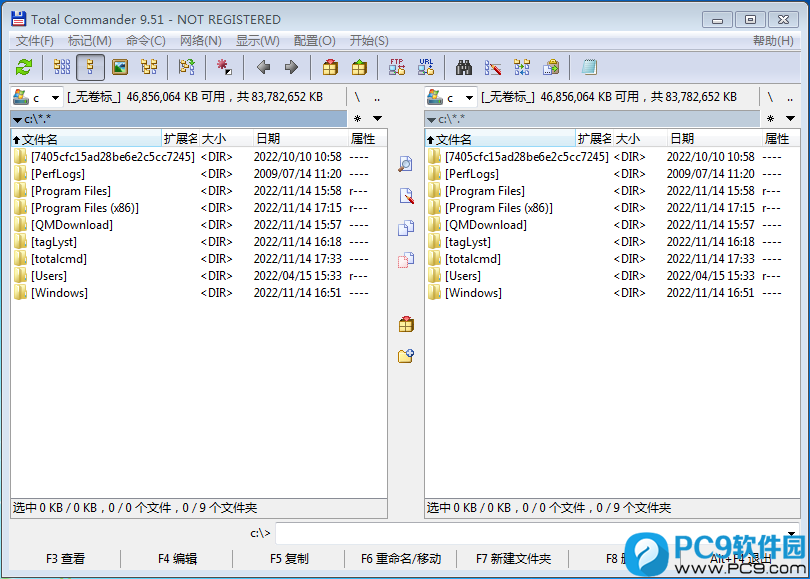Go to root with left panel backslash button
Screen dimensions: 810x579
(357, 97)
